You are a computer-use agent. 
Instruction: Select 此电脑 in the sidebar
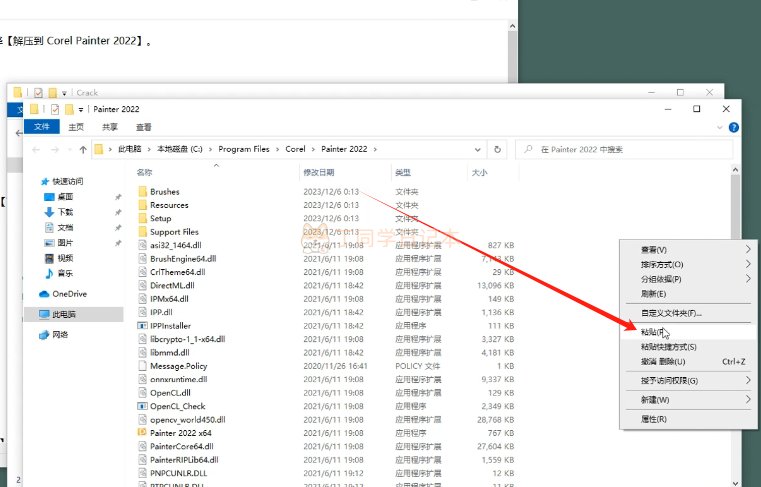pyautogui.click(x=62, y=314)
